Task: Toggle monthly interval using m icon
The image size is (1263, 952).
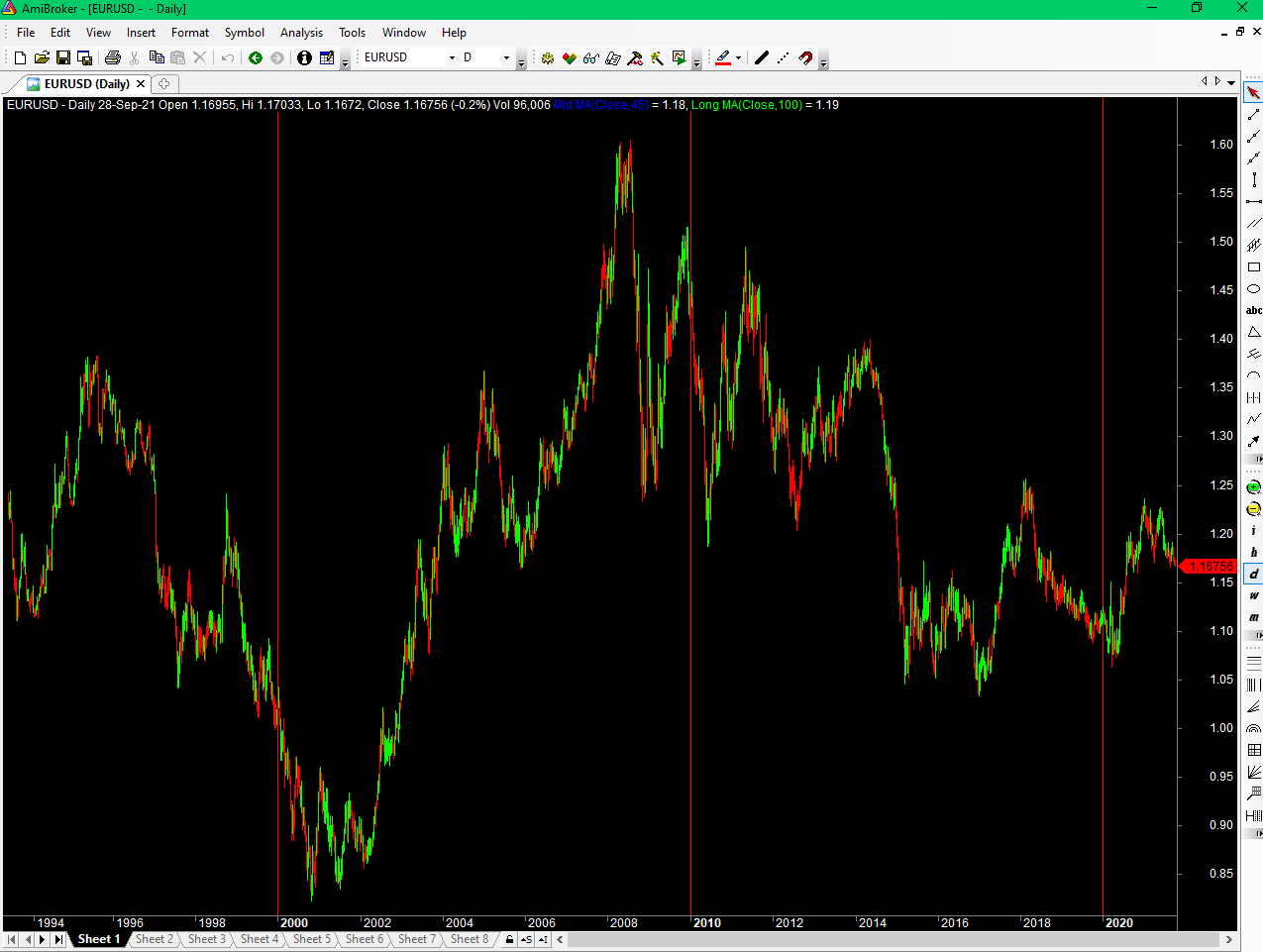Action: click(x=1253, y=617)
